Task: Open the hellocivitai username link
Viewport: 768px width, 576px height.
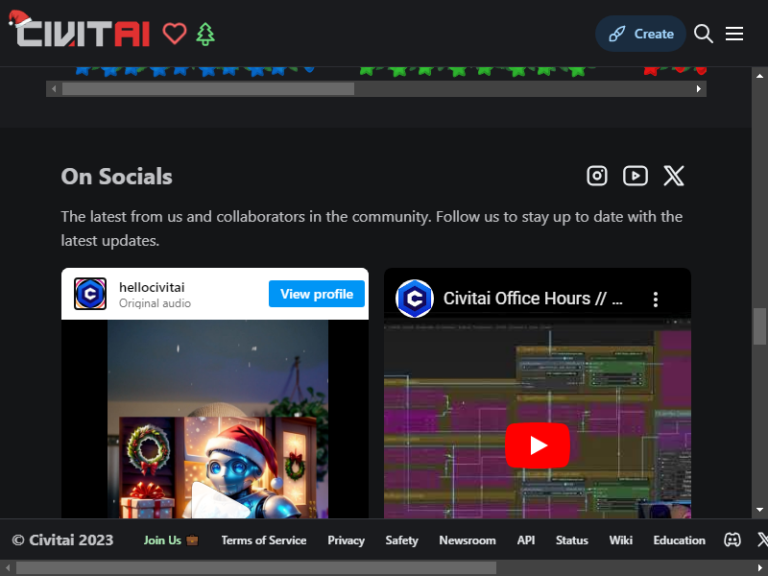Action: coord(152,288)
